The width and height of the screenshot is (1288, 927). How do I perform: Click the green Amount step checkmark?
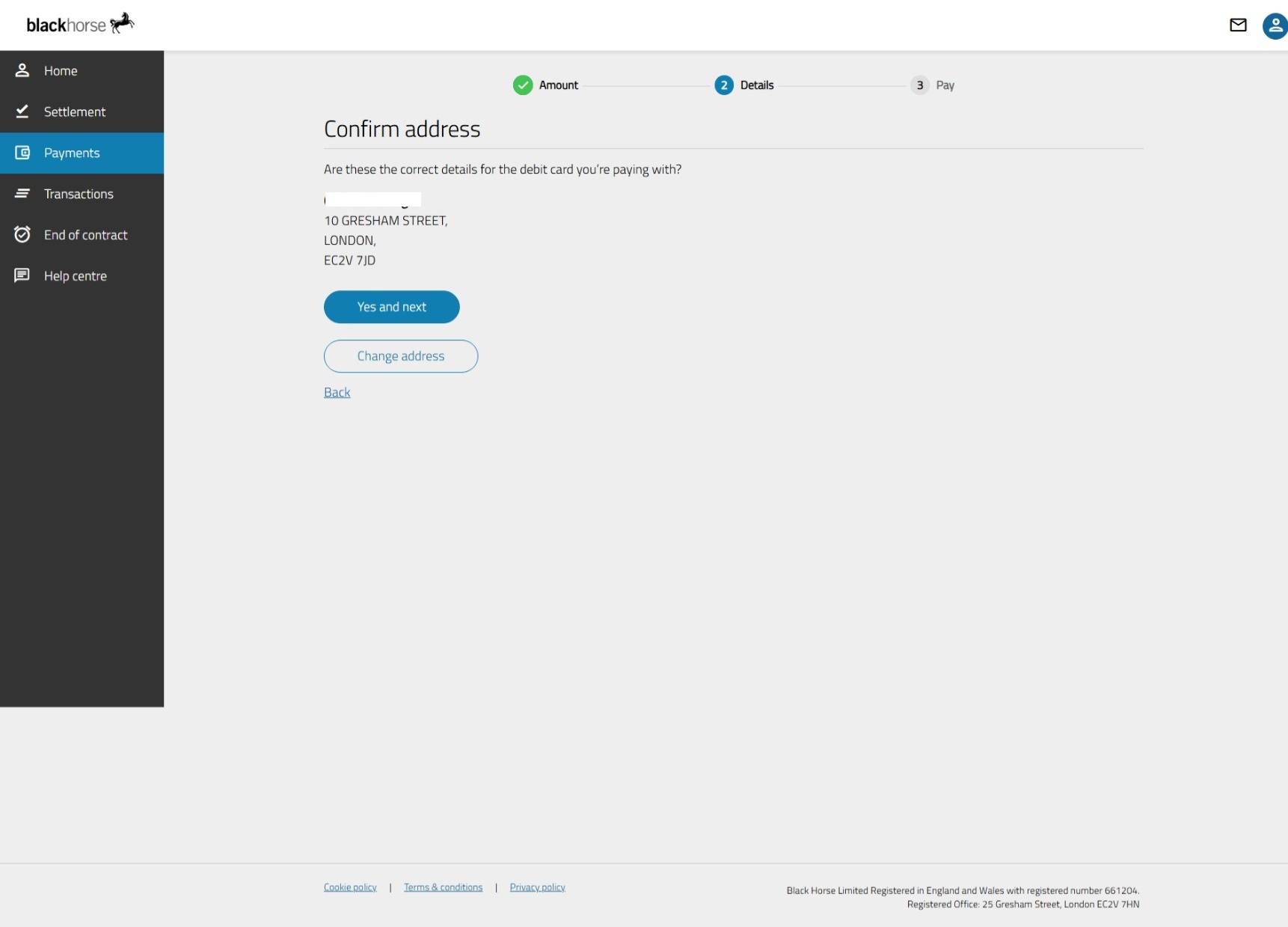pyautogui.click(x=523, y=85)
